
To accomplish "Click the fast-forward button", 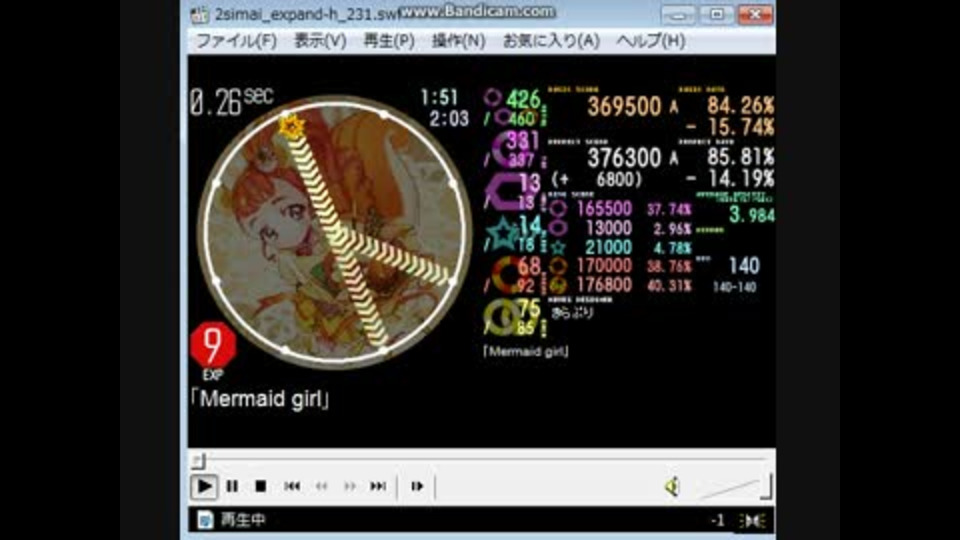I will tap(350, 487).
